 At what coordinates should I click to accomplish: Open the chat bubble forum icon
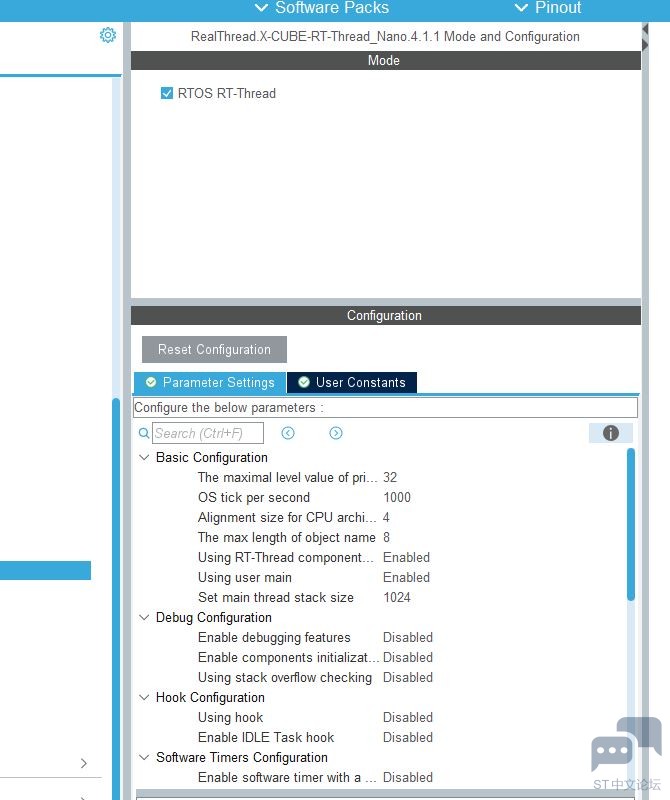point(627,744)
